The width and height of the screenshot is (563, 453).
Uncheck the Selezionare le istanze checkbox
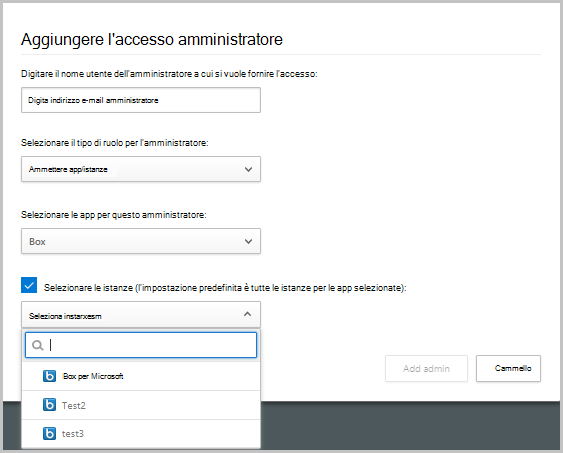pos(29,285)
